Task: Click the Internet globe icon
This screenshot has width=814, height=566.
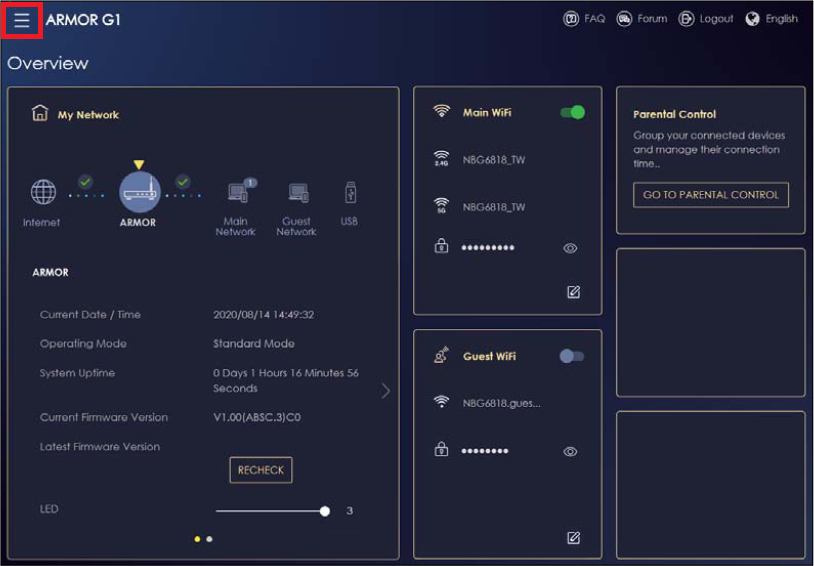Action: tap(43, 192)
